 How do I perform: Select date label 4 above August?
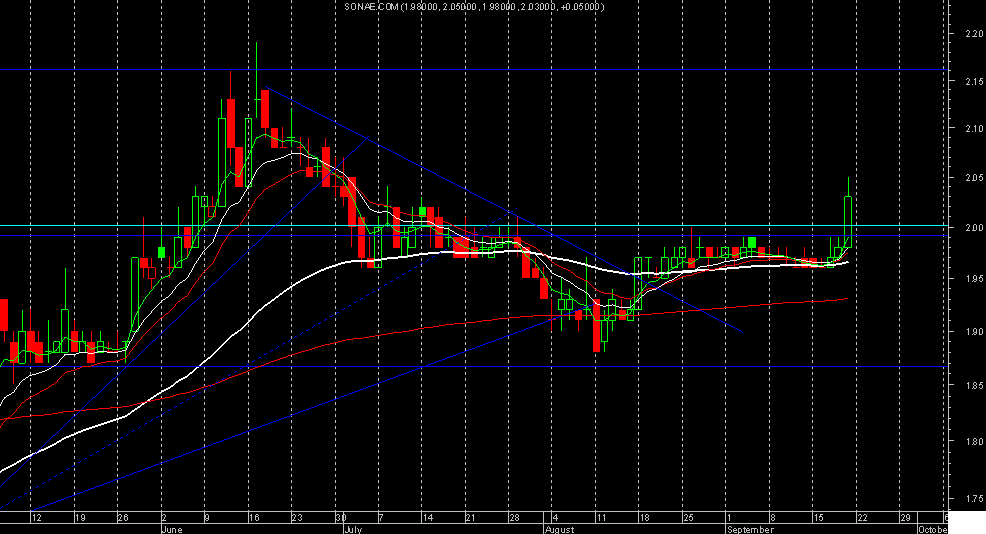[555, 518]
